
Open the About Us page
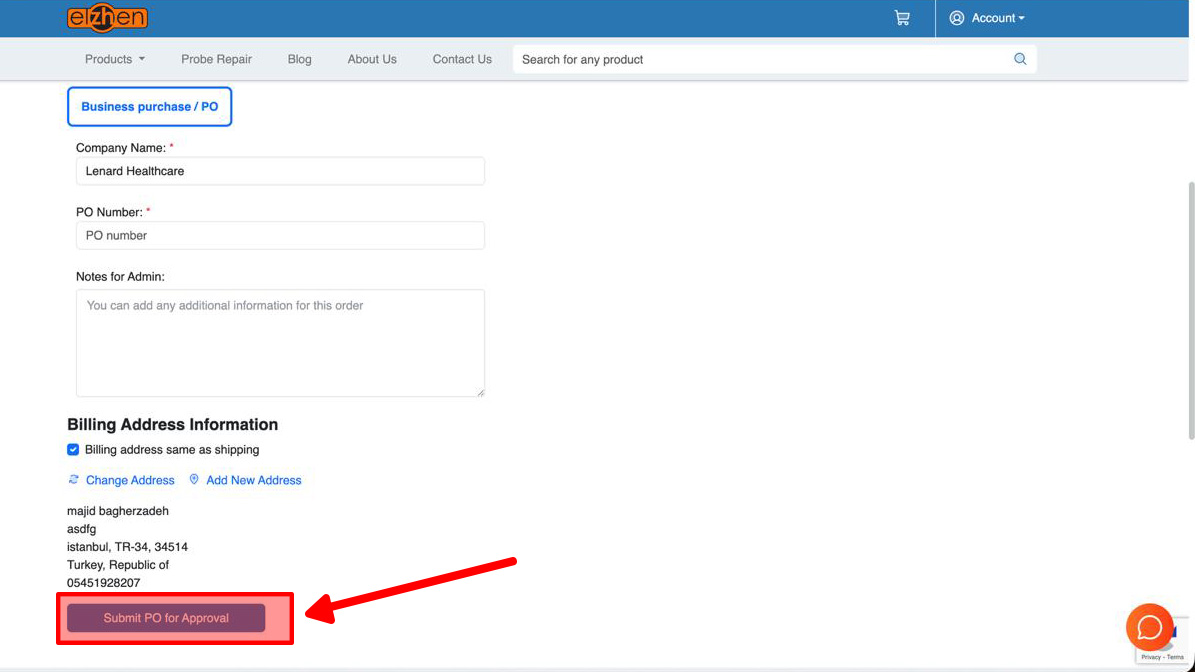[x=372, y=59]
